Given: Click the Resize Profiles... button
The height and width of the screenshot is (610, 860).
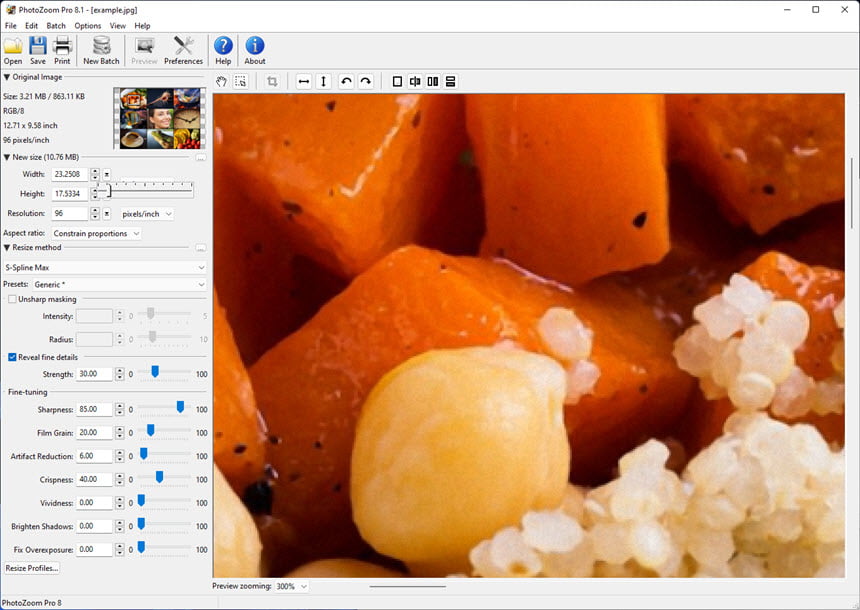Looking at the screenshot, I should [x=32, y=568].
